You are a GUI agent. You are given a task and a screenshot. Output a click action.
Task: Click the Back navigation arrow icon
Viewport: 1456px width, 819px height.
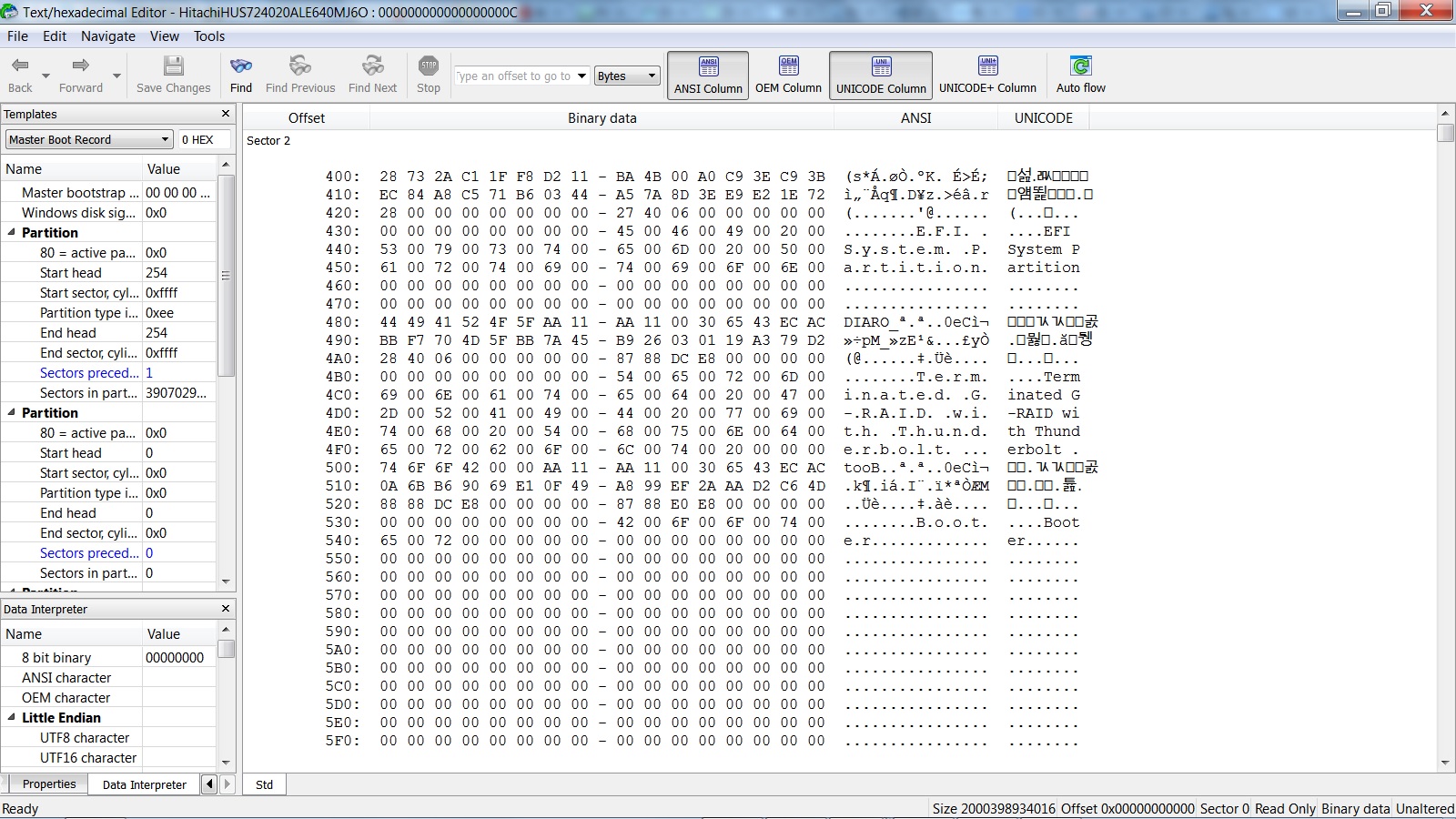(20, 66)
